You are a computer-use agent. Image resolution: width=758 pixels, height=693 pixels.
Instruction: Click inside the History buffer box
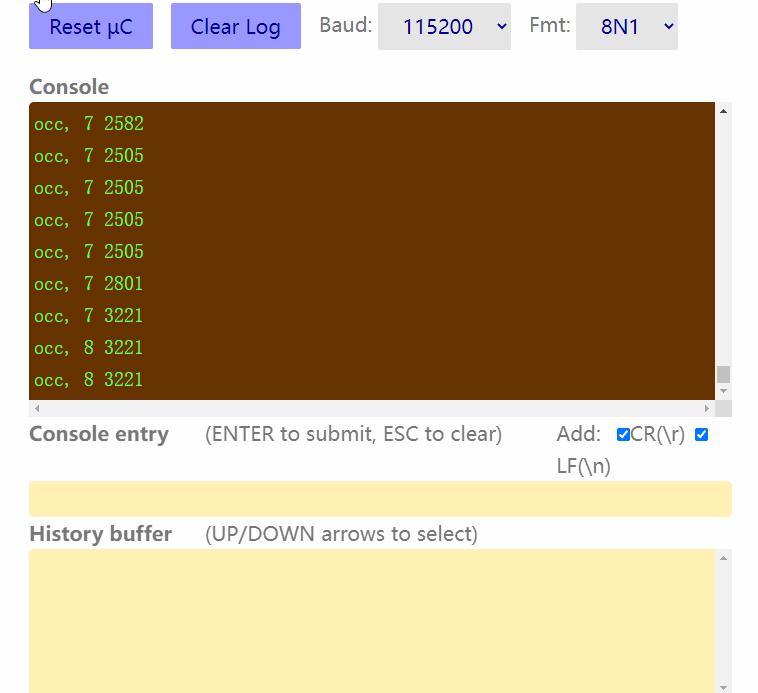click(372, 621)
